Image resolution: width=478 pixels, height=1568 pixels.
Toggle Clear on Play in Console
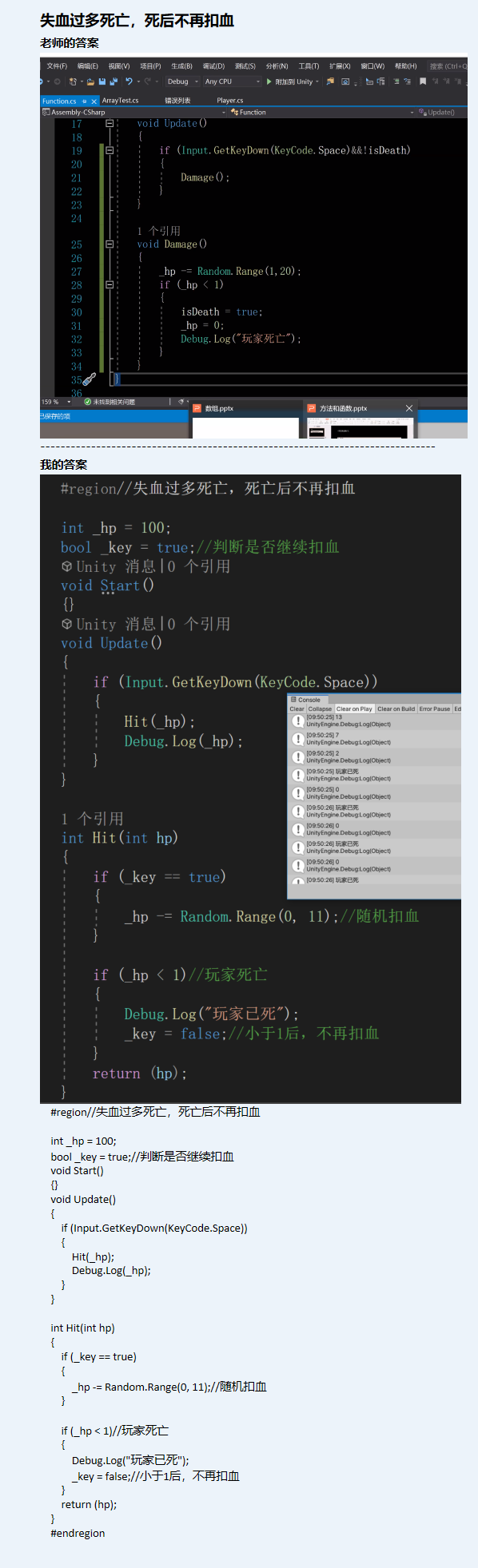coord(354,709)
